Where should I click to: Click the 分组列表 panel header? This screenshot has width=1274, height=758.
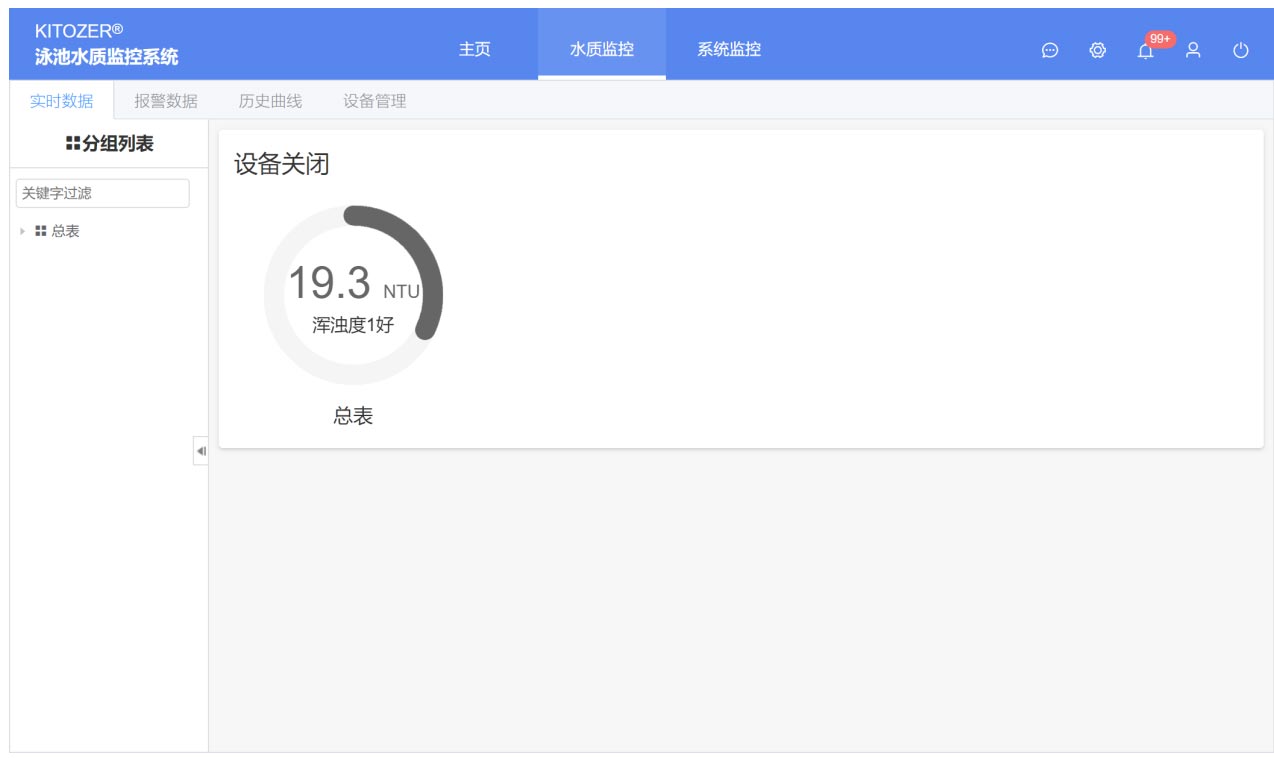(x=110, y=144)
